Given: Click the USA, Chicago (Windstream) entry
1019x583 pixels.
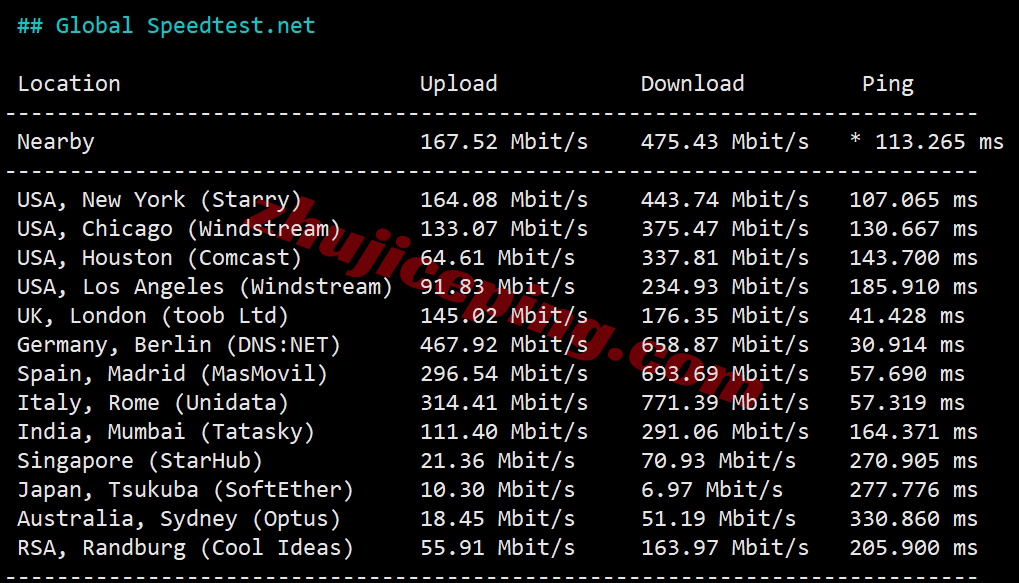Looking at the screenshot, I should point(179,229).
